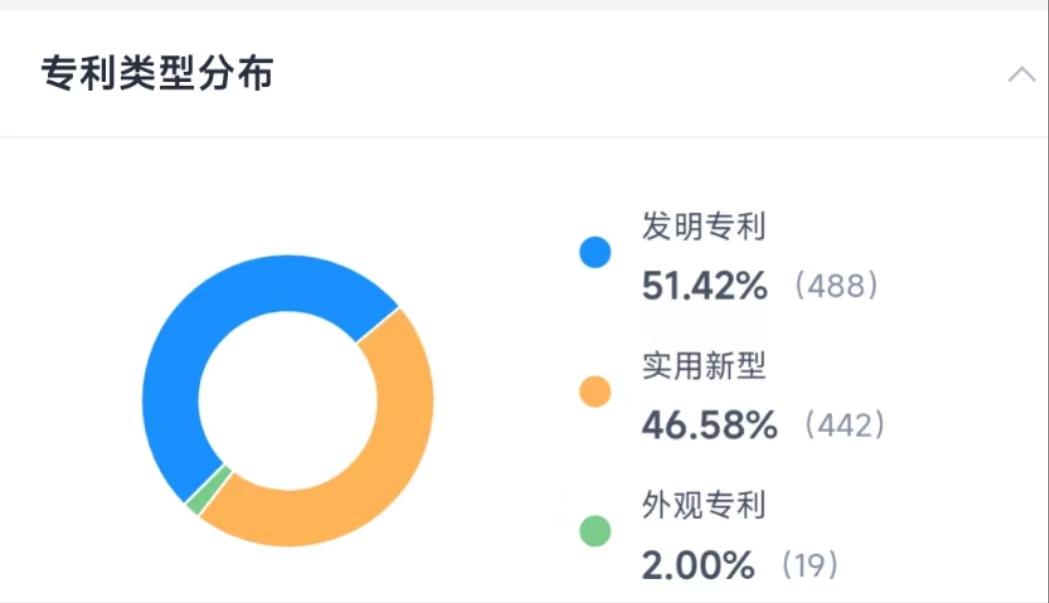This screenshot has width=1049, height=603.
Task: Open the (19) design patent count
Action: pyautogui.click(x=808, y=566)
